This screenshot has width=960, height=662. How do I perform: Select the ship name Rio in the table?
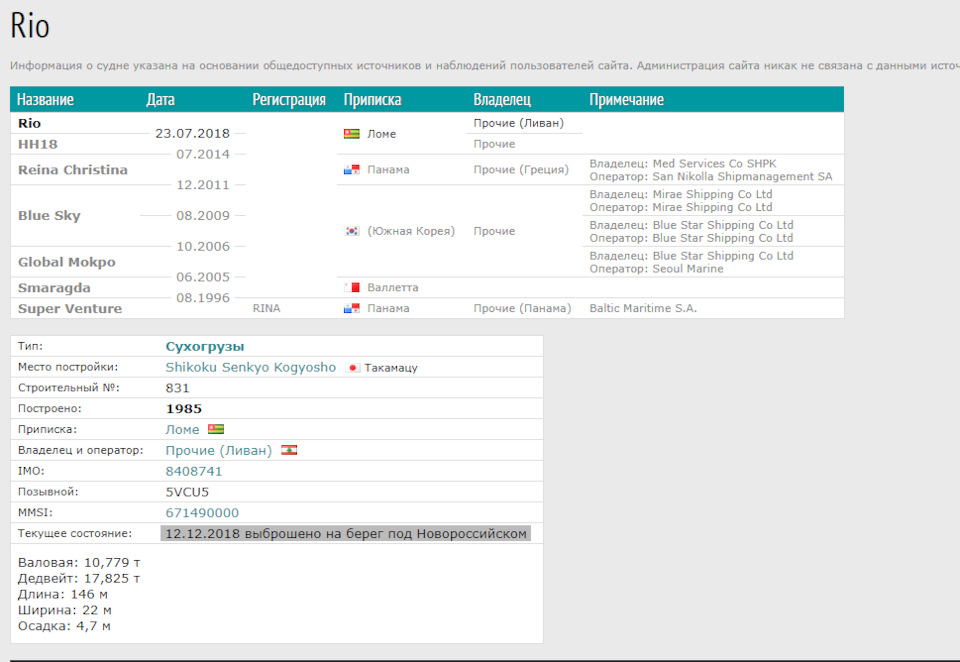point(29,123)
